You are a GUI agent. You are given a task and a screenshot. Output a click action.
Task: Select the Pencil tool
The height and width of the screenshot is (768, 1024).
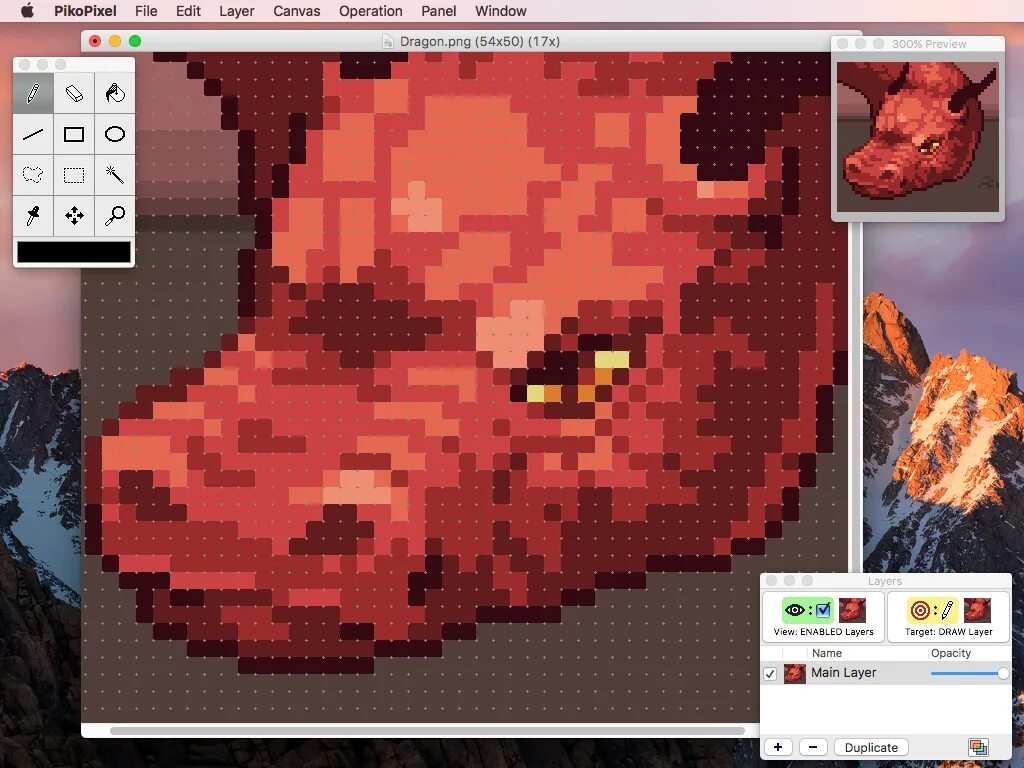pos(33,93)
